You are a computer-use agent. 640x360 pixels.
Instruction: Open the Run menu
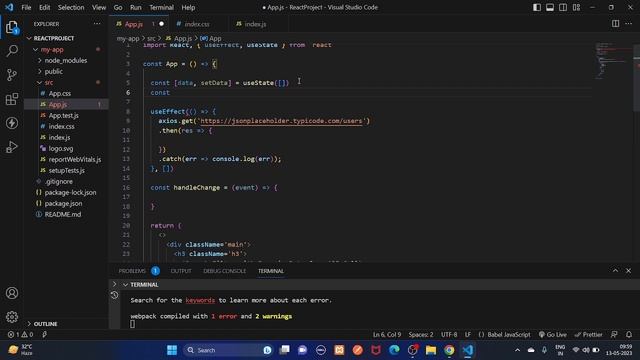[x=136, y=7]
